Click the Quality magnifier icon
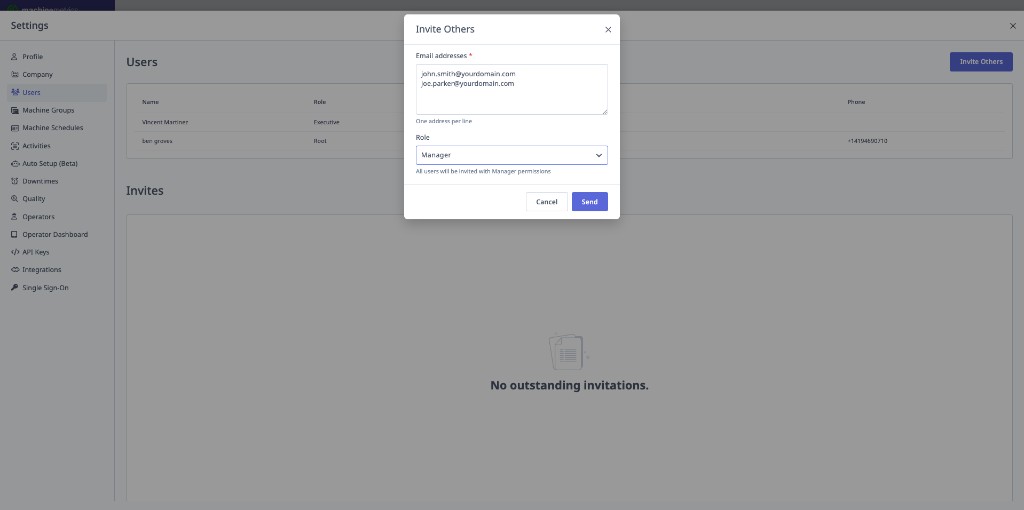This screenshot has height=510, width=1024. tap(14, 199)
